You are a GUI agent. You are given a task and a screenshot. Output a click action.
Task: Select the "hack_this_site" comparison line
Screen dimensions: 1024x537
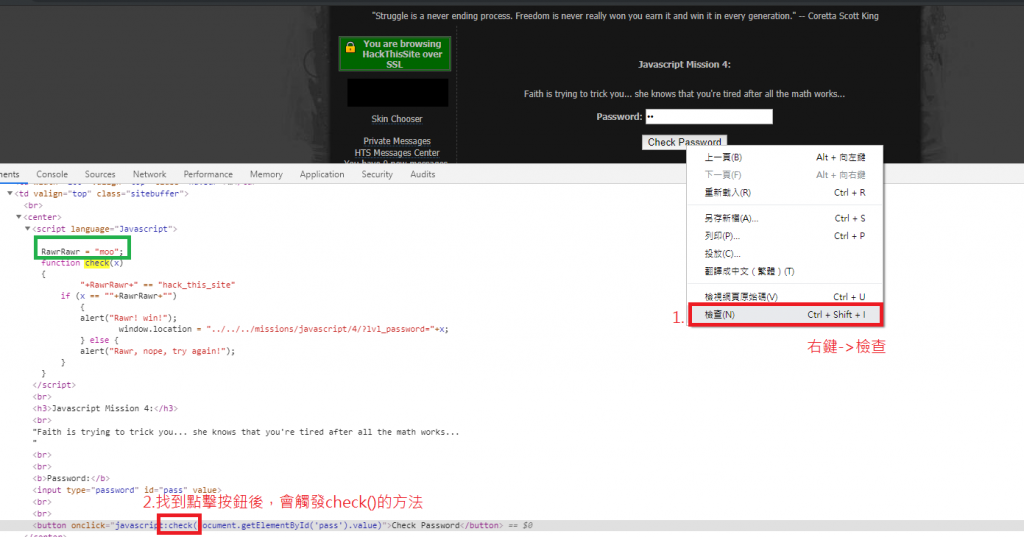157,285
